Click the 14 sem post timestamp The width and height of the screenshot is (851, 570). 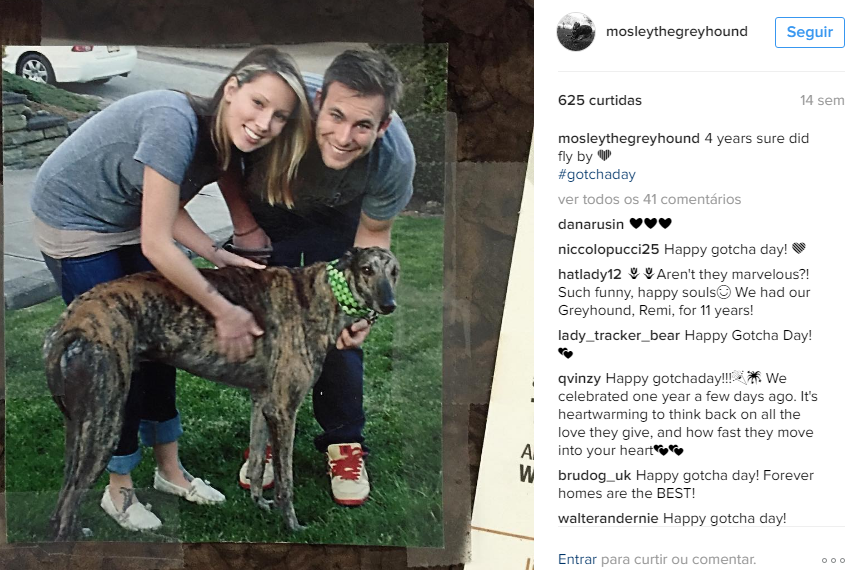click(x=822, y=100)
